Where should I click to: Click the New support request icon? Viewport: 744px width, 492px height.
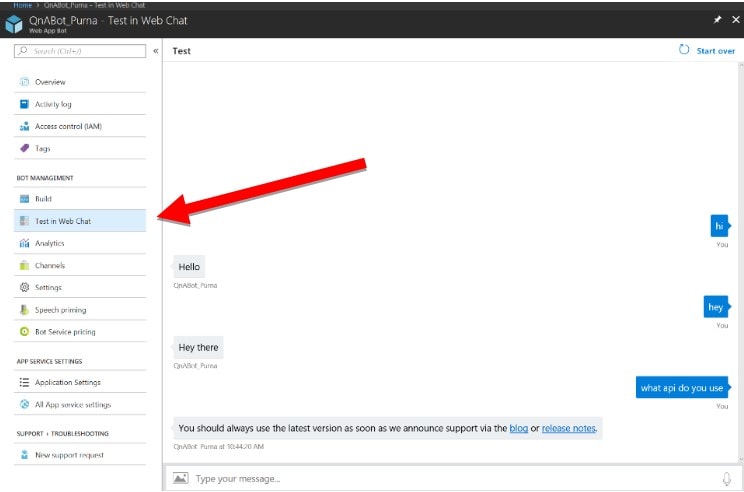click(24, 455)
